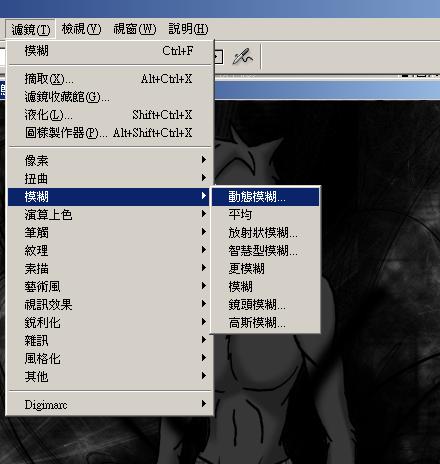Click 液化 liquify menu item
The width and height of the screenshot is (440, 464).
click(110, 115)
